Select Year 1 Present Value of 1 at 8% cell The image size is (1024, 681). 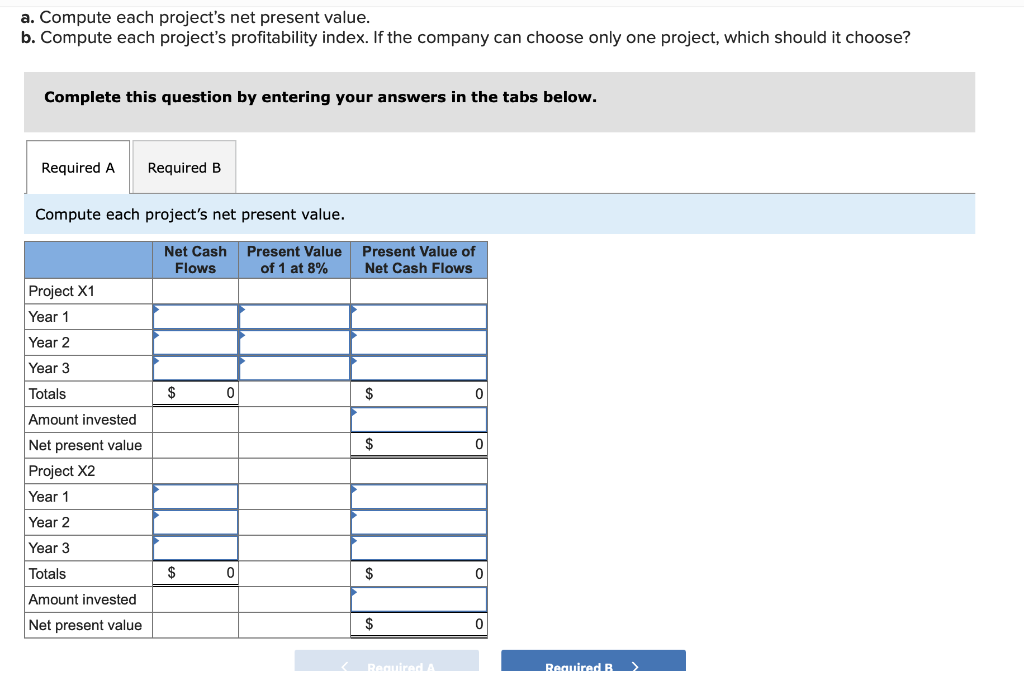point(293,316)
